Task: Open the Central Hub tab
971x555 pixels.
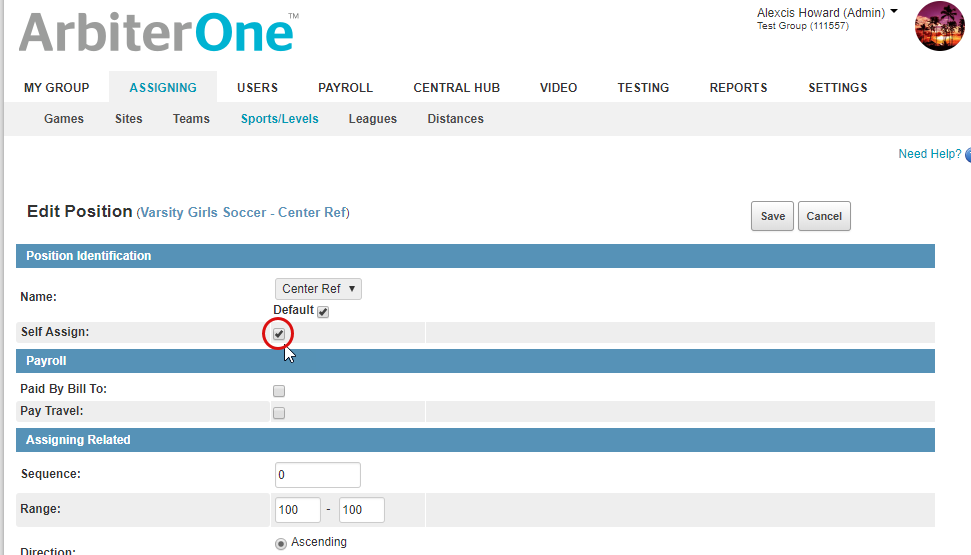Action: coord(456,88)
